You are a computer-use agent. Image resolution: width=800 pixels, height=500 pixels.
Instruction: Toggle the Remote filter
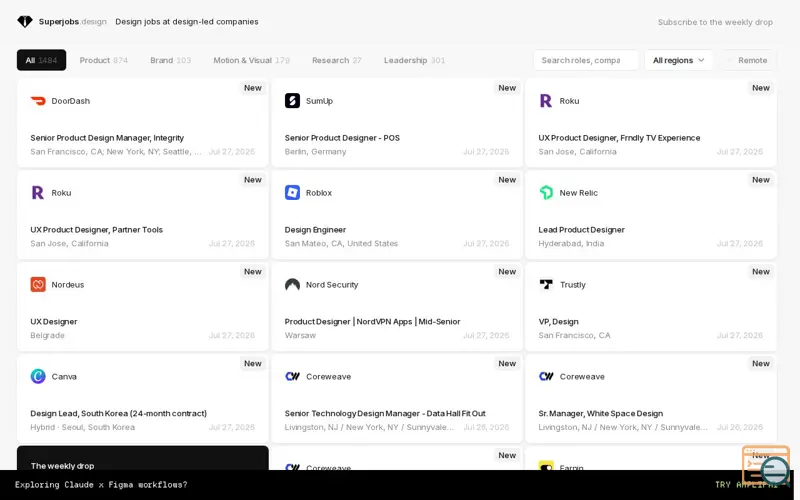pyautogui.click(x=747, y=60)
